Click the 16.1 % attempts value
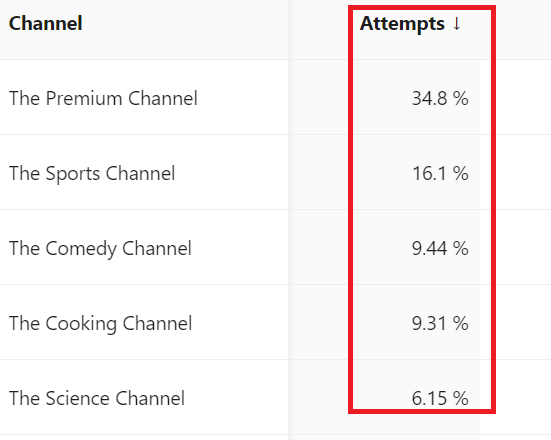 click(x=440, y=173)
